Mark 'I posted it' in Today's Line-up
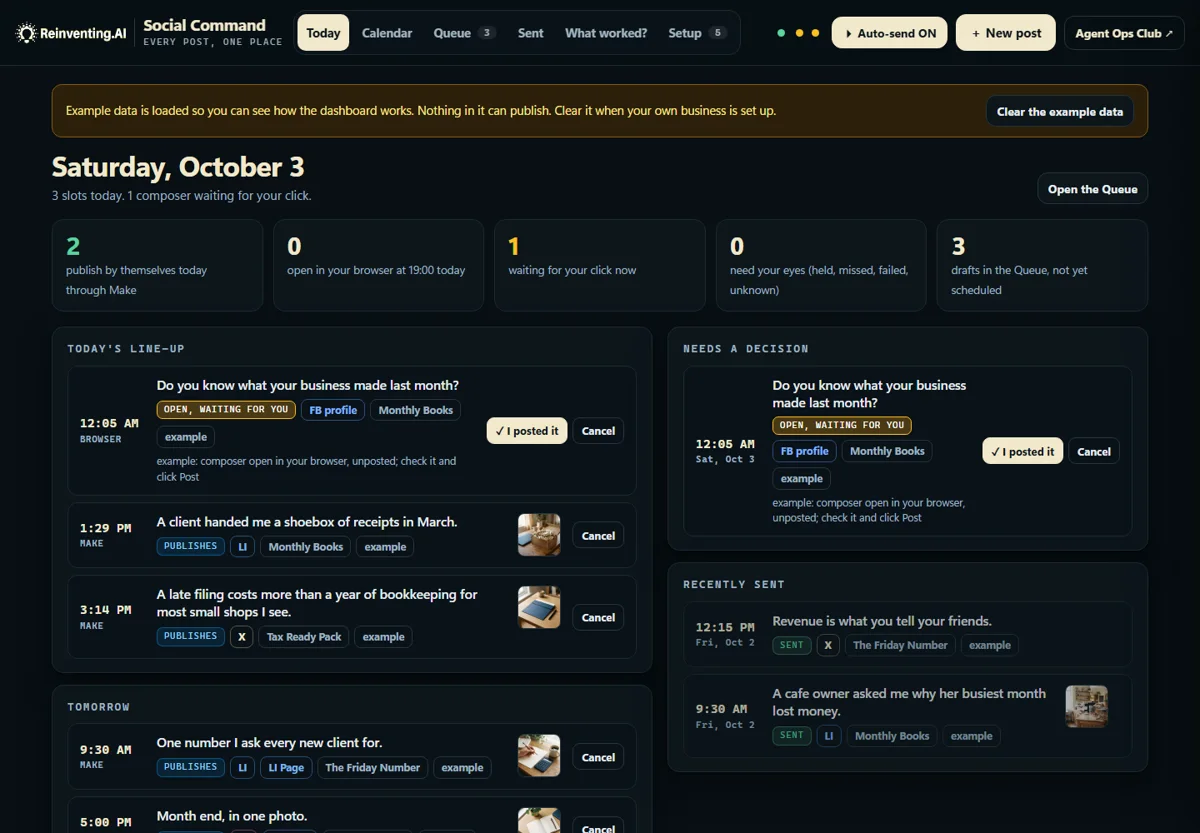The height and width of the screenshot is (833, 1200). [x=527, y=431]
